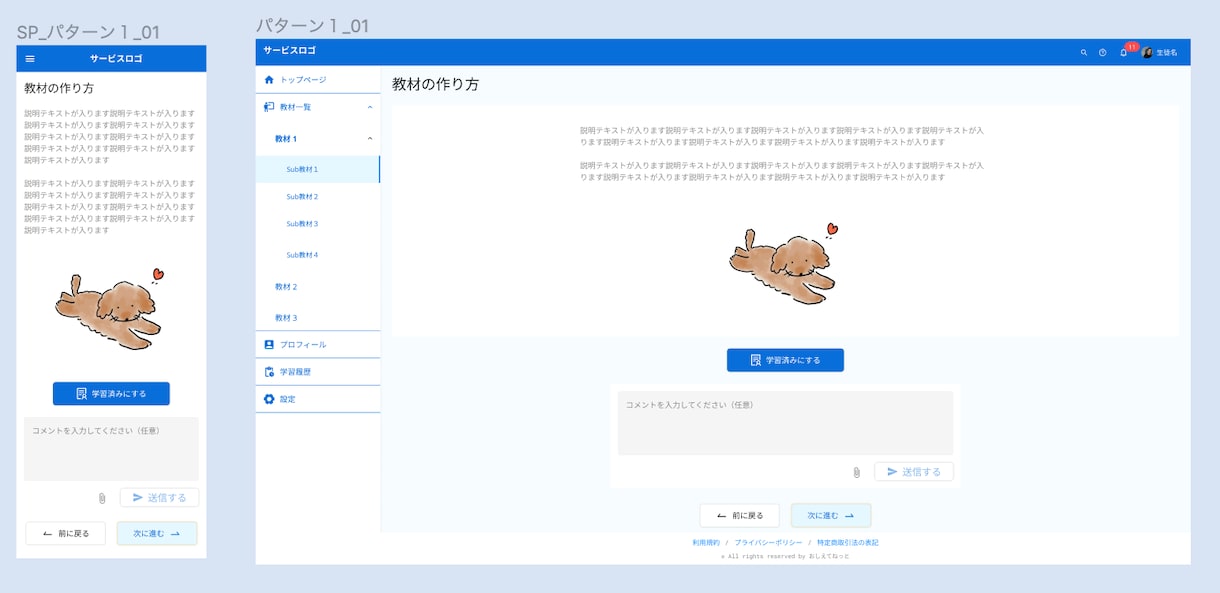Select Sub教材 1 in the sidebar
This screenshot has width=1220, height=593.
tap(318, 169)
